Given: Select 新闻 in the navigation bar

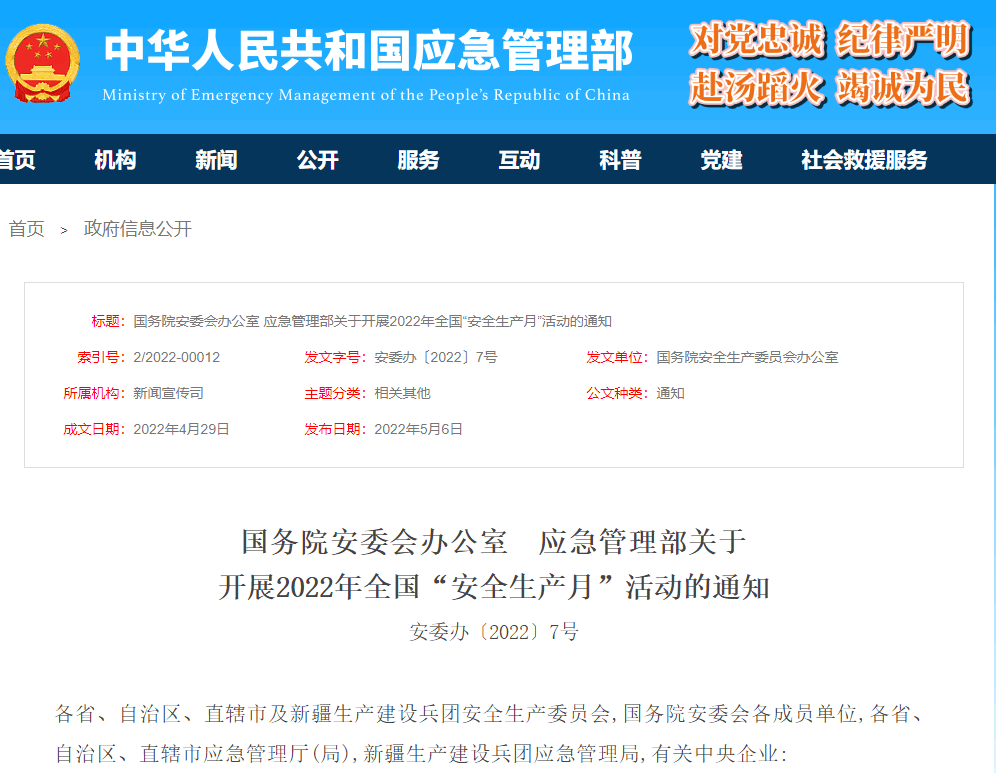Looking at the screenshot, I should [216, 160].
